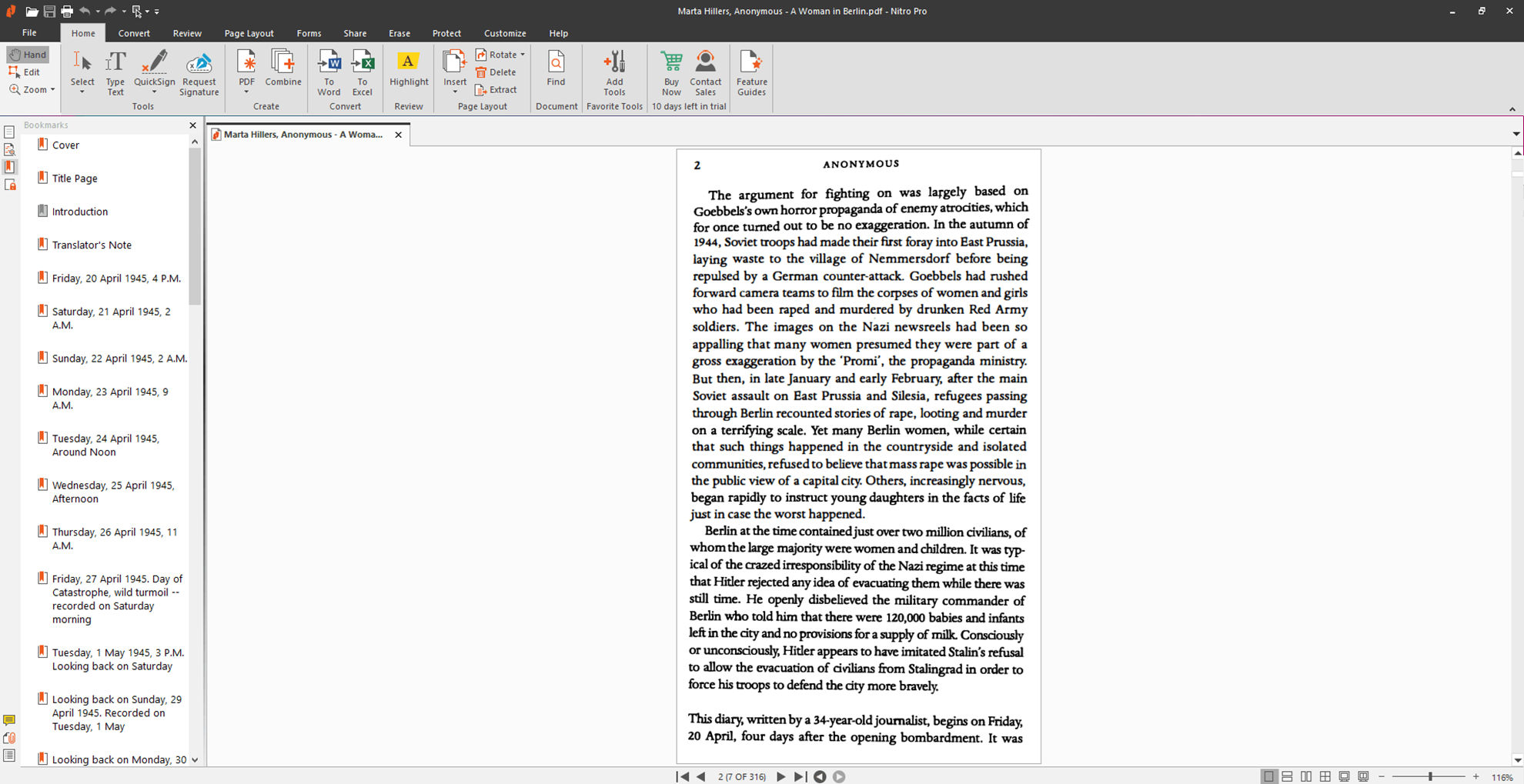Open the Security panel in sidebar
Screen dimensions: 1524x784
coord(9,185)
